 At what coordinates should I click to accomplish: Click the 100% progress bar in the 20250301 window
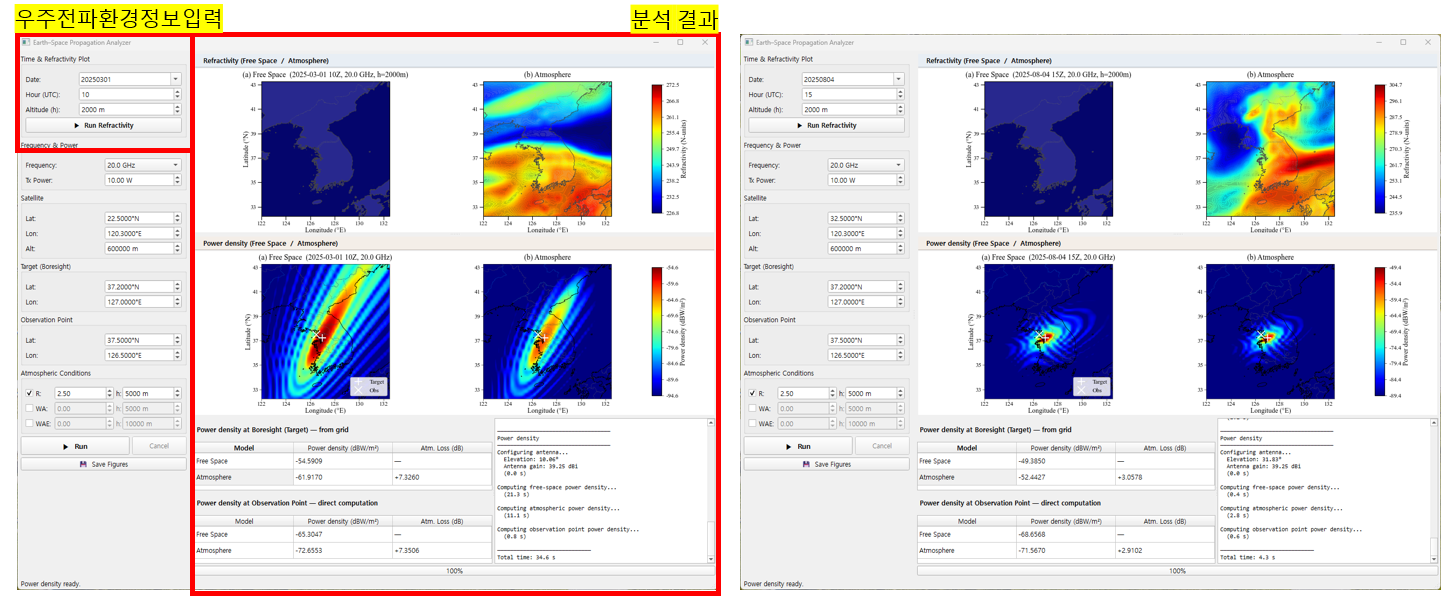point(454,570)
